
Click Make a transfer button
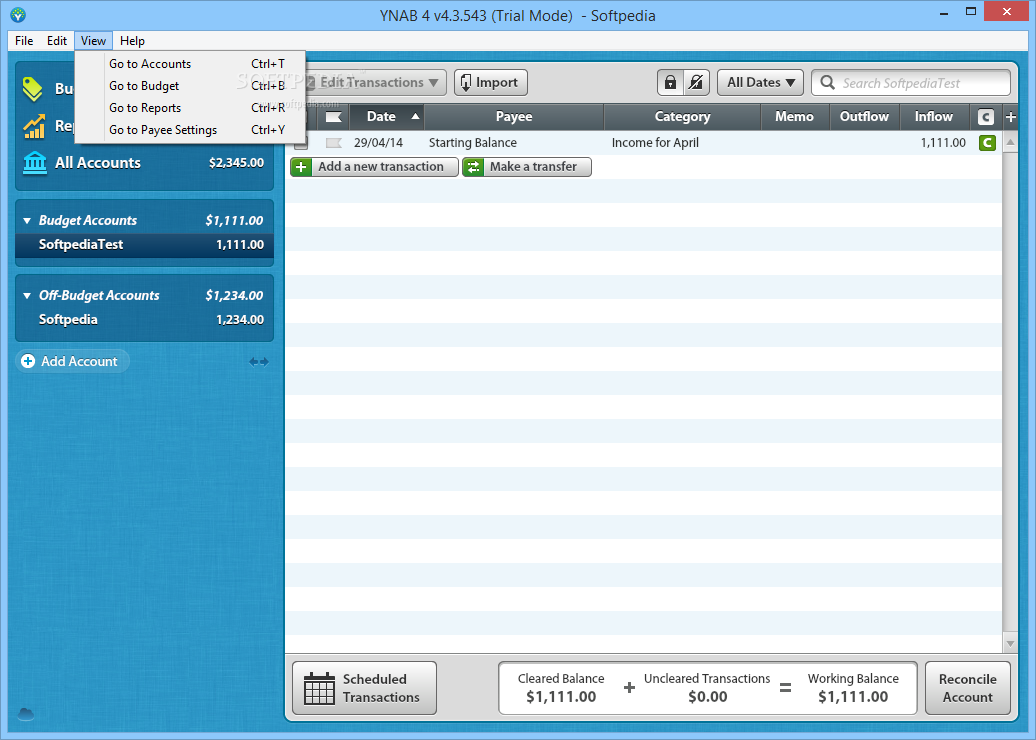(x=527, y=167)
